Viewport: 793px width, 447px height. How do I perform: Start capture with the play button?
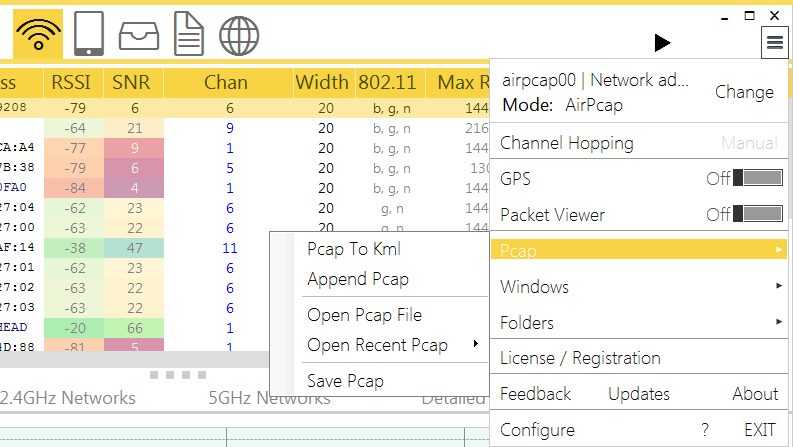point(662,42)
